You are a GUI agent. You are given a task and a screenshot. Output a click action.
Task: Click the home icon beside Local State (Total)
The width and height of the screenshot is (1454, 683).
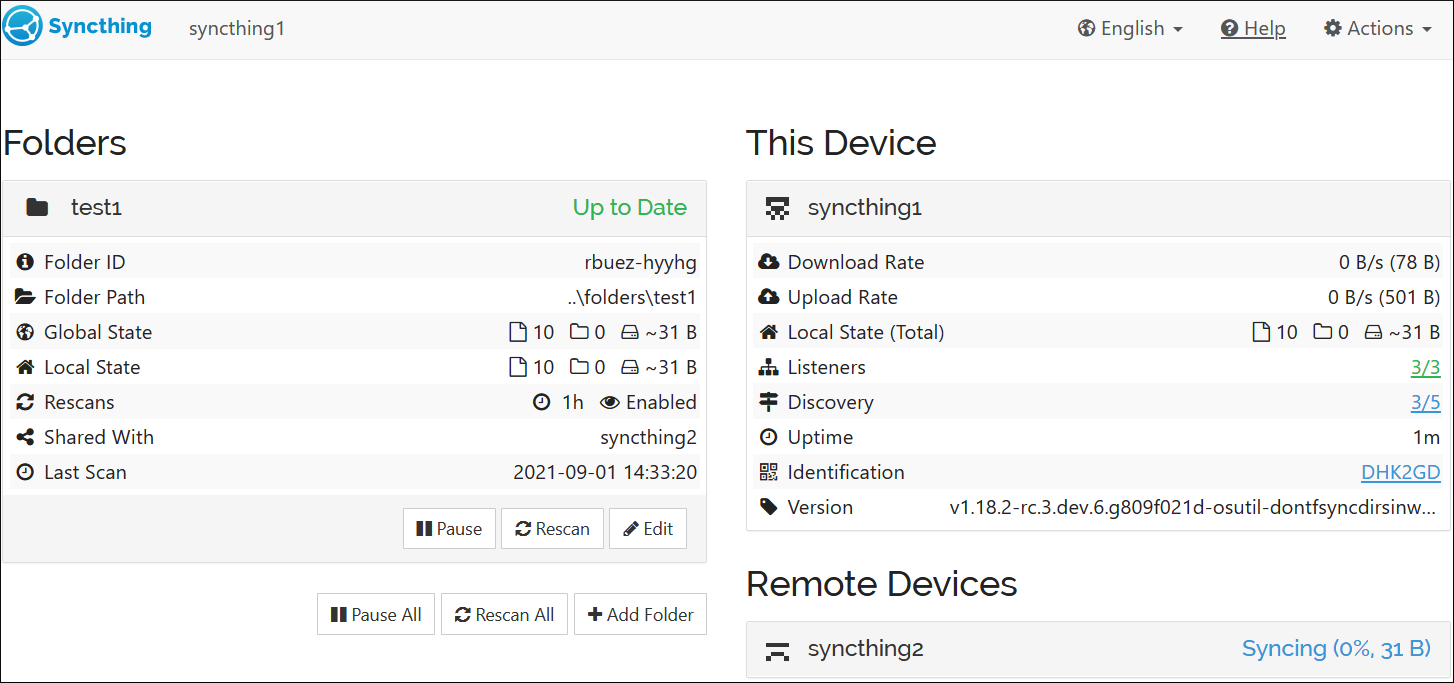768,332
